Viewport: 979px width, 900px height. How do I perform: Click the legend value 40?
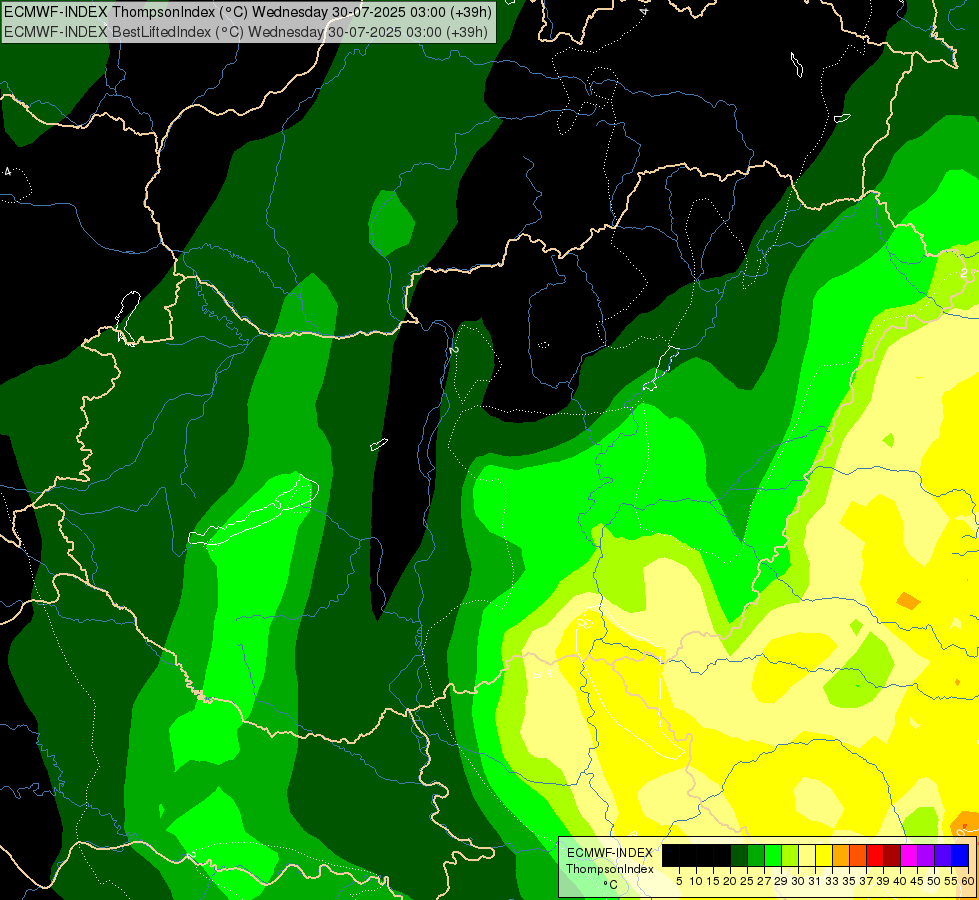pos(900,881)
